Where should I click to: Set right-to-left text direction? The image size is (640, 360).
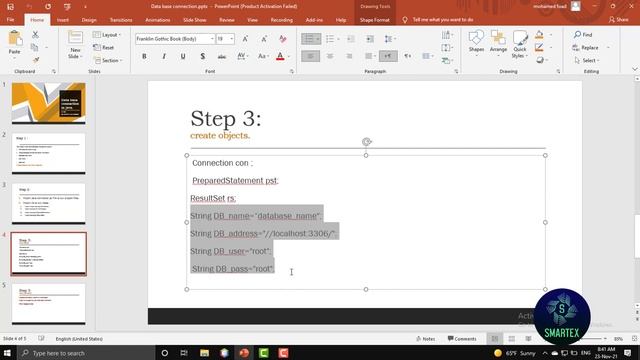407,56
